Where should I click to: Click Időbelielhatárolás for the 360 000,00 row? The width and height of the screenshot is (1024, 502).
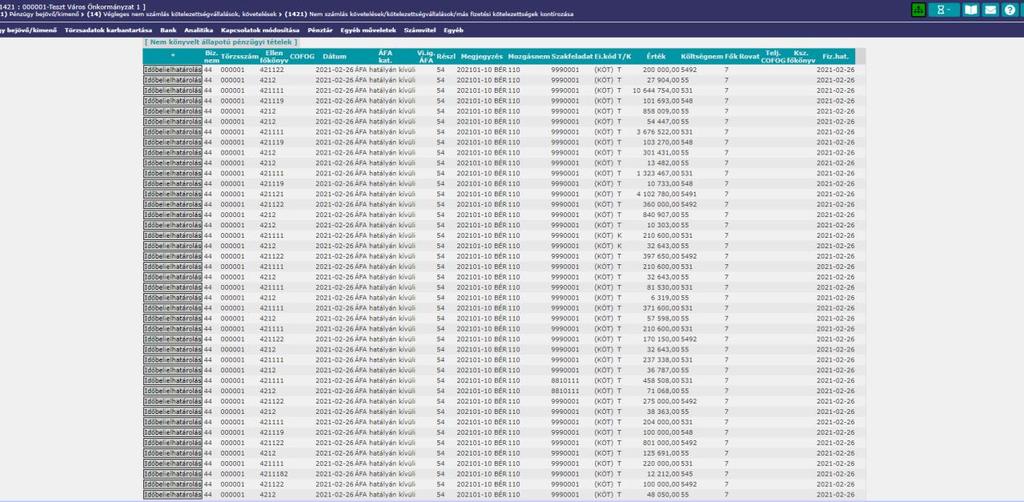click(x=173, y=204)
